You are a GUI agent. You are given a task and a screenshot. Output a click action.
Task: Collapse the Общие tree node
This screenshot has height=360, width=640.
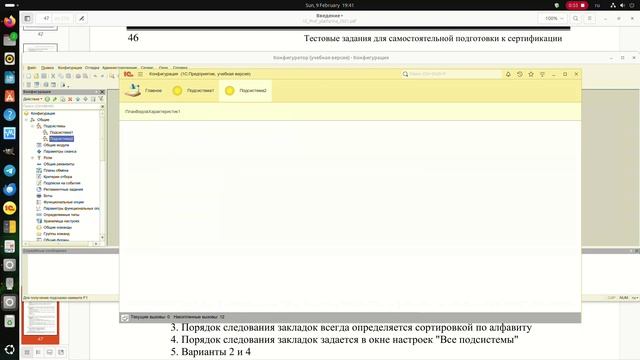[27, 120]
